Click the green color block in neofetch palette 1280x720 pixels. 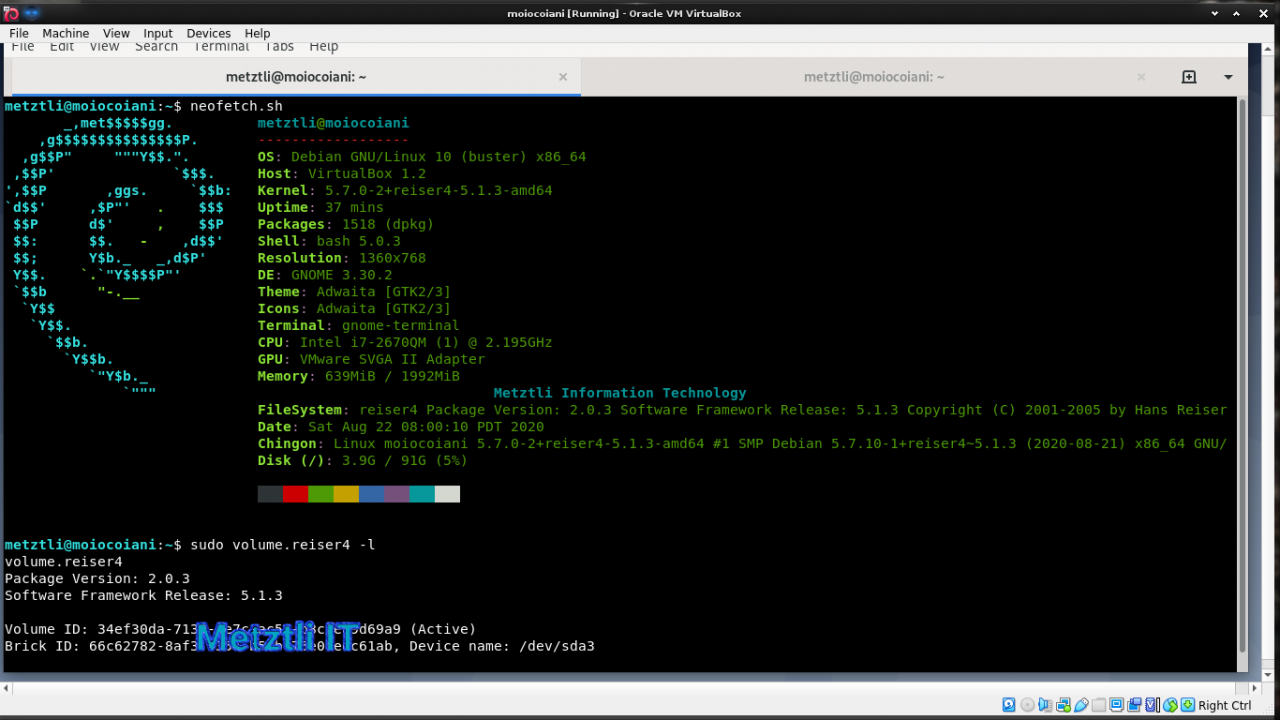click(321, 494)
